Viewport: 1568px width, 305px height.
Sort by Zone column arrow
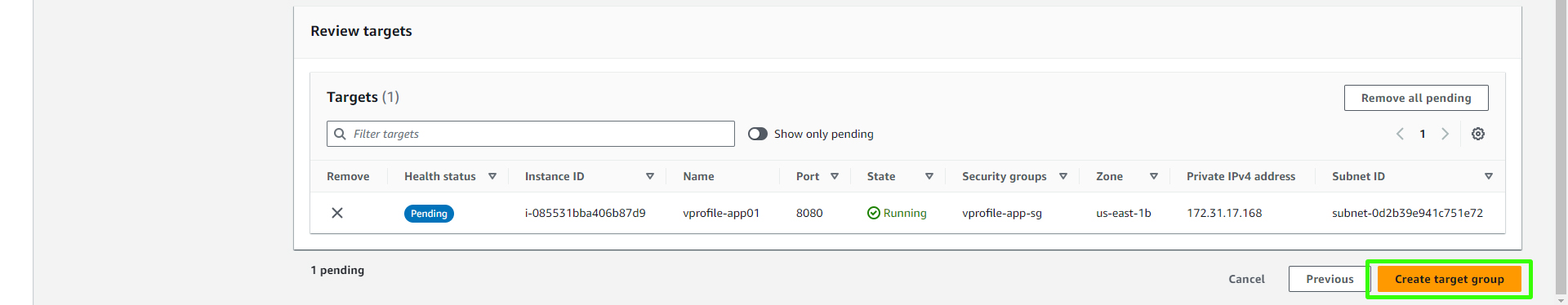(1154, 176)
